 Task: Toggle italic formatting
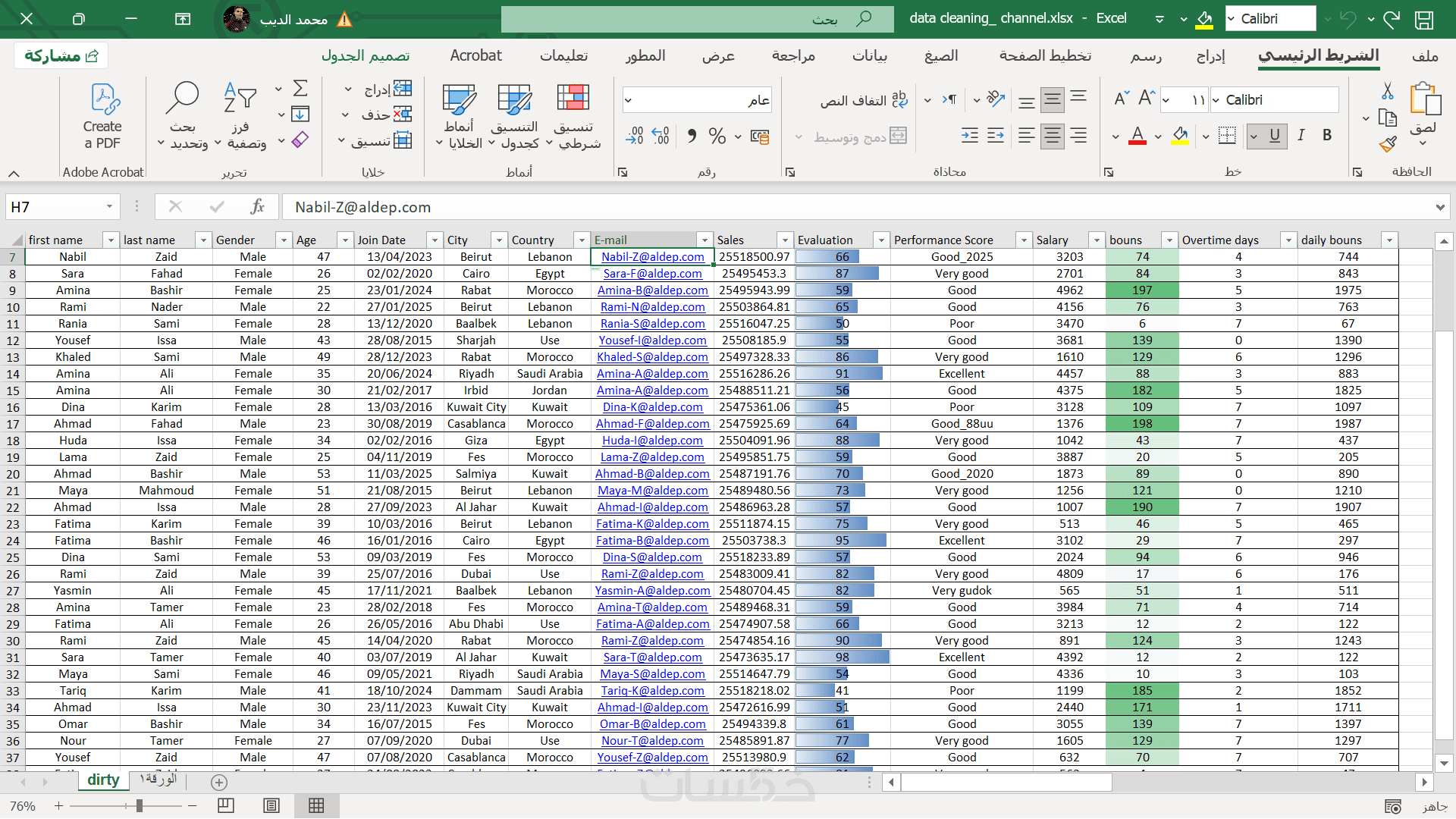[1301, 135]
